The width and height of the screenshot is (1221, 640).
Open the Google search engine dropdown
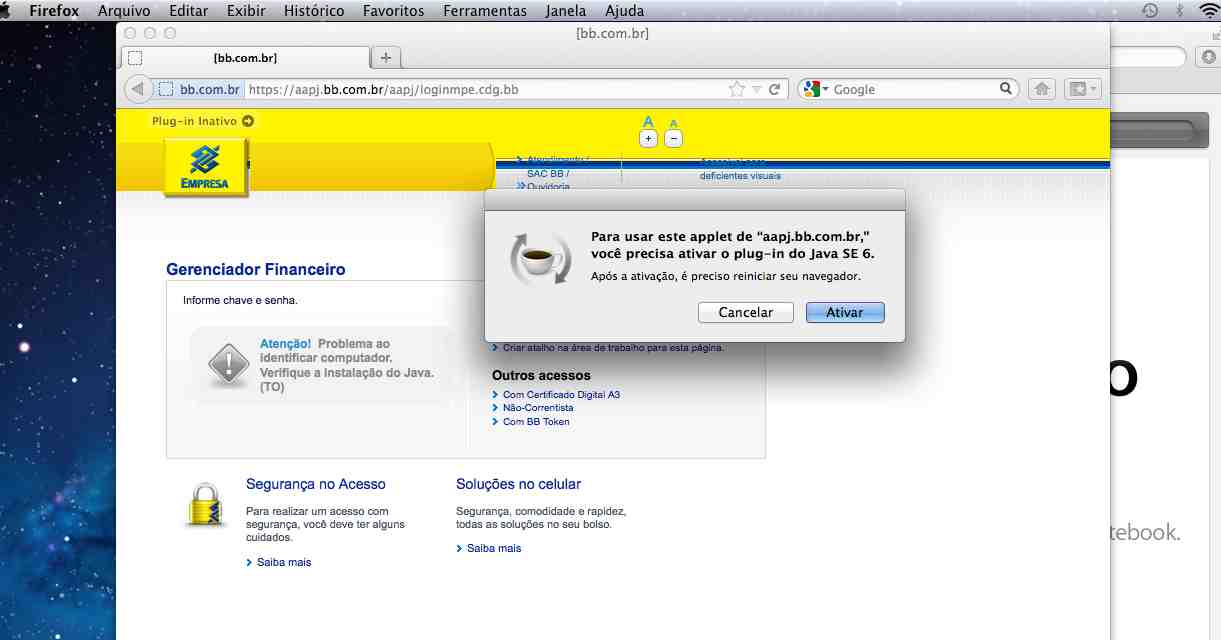click(x=815, y=89)
